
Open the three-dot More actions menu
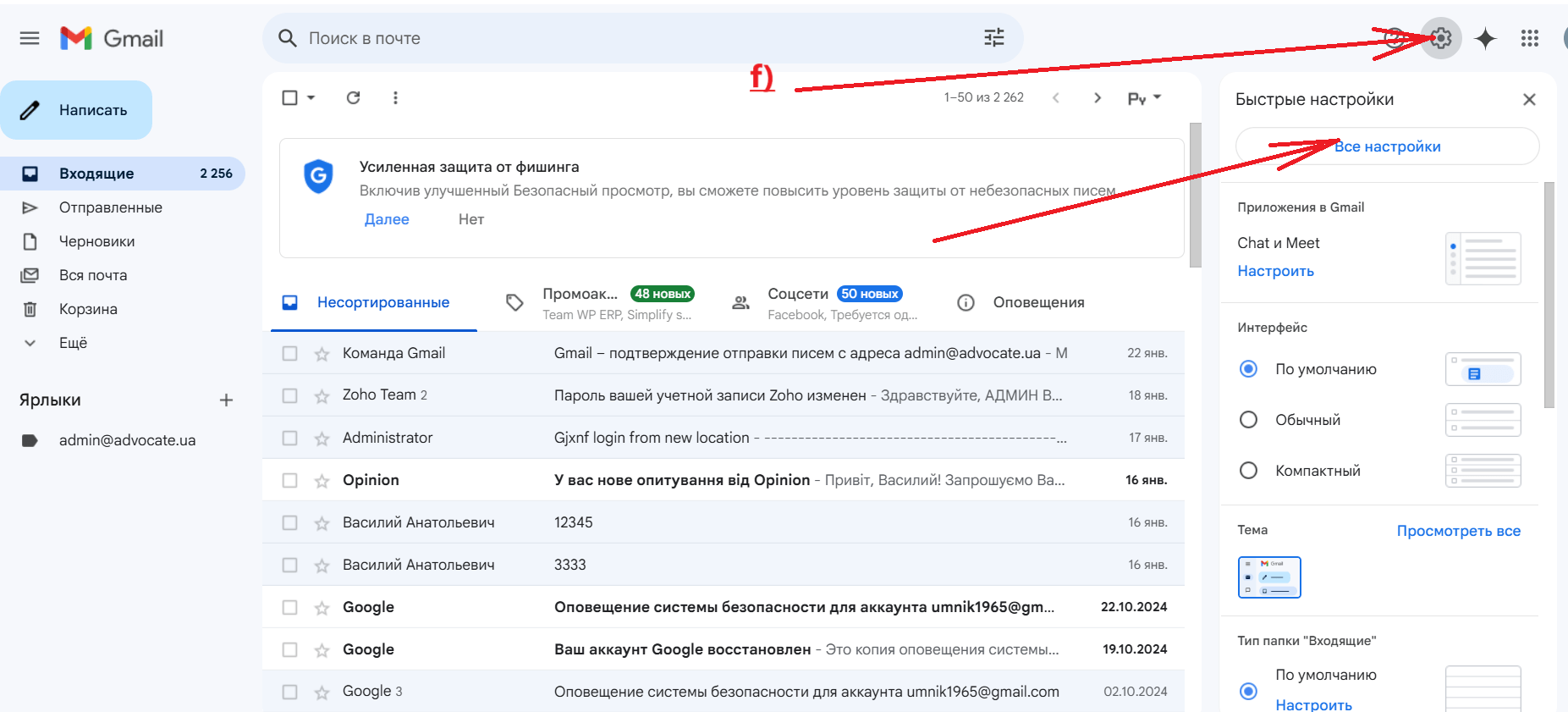click(x=395, y=97)
